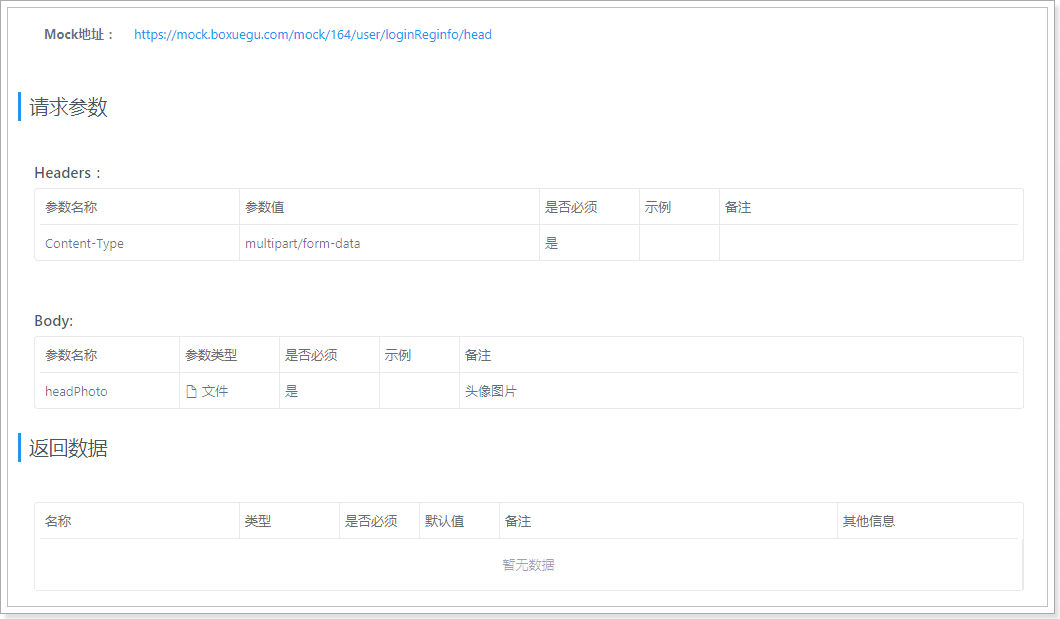Click the multipart/form-data value

[x=302, y=243]
